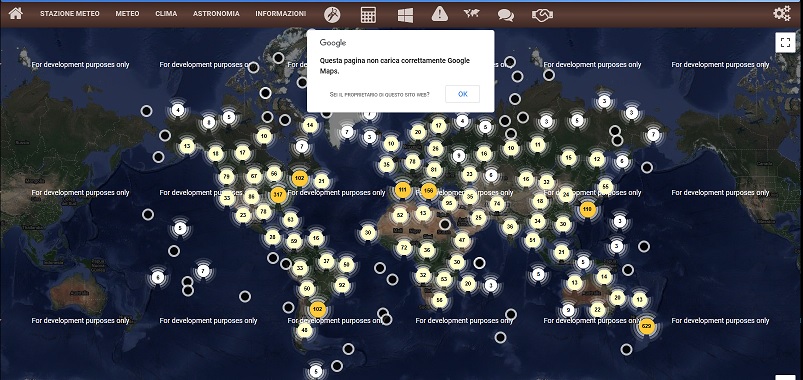Open the 60 station cluster marker
The image size is (803, 380).
(307, 289)
